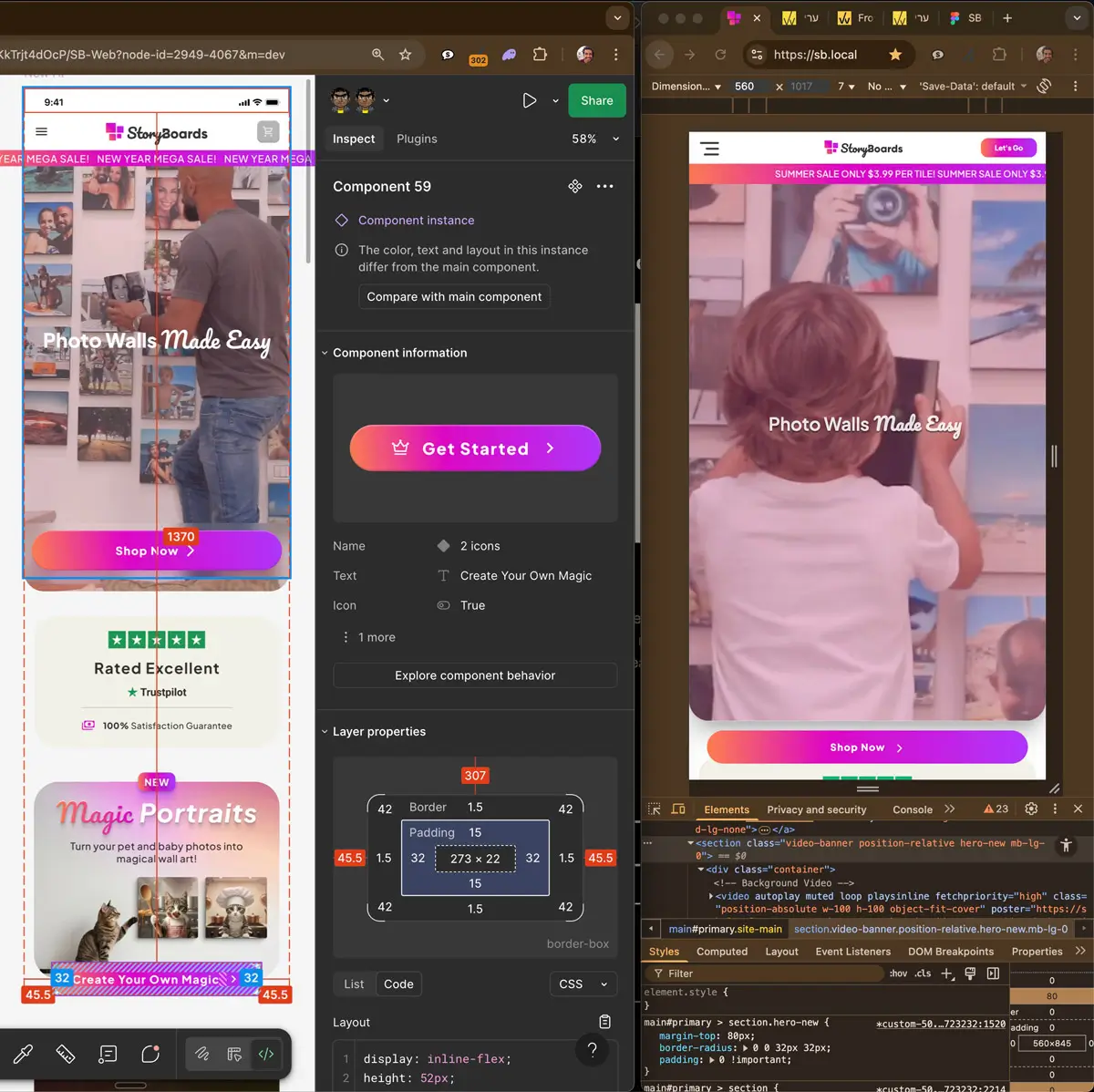Open DevTools settings via the gear icon

point(1029,809)
